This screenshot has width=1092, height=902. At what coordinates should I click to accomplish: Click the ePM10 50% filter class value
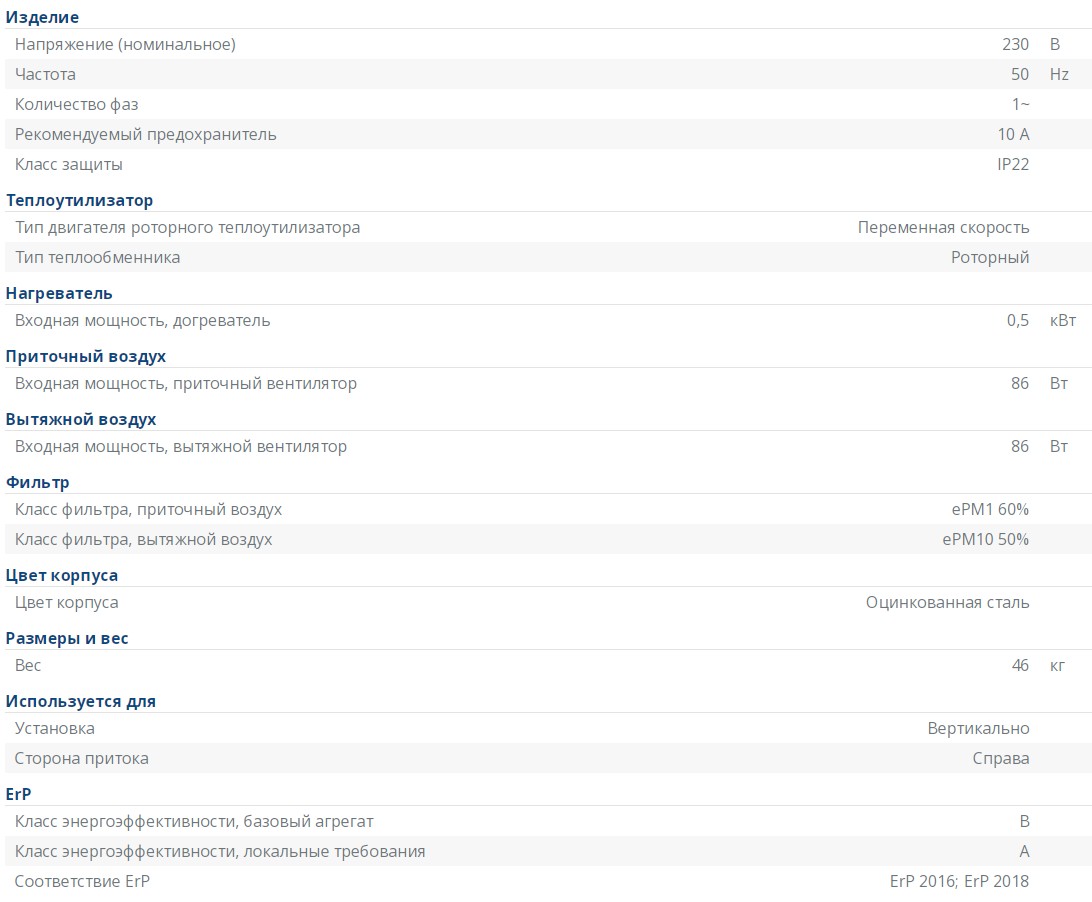(x=985, y=539)
